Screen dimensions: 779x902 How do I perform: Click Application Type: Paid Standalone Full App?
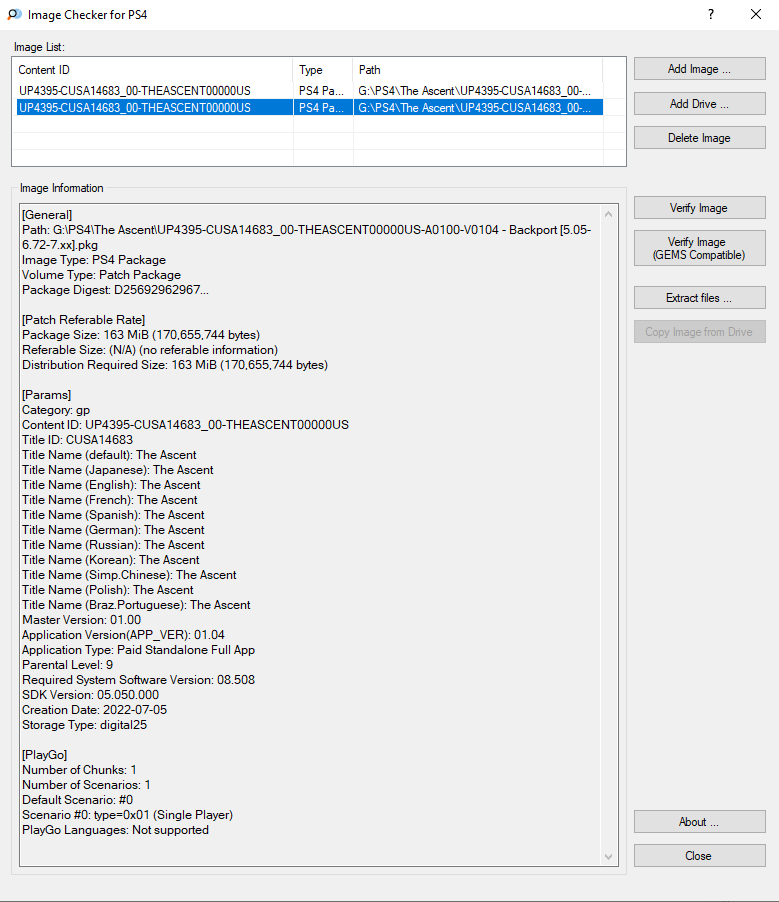pyautogui.click(x=138, y=650)
